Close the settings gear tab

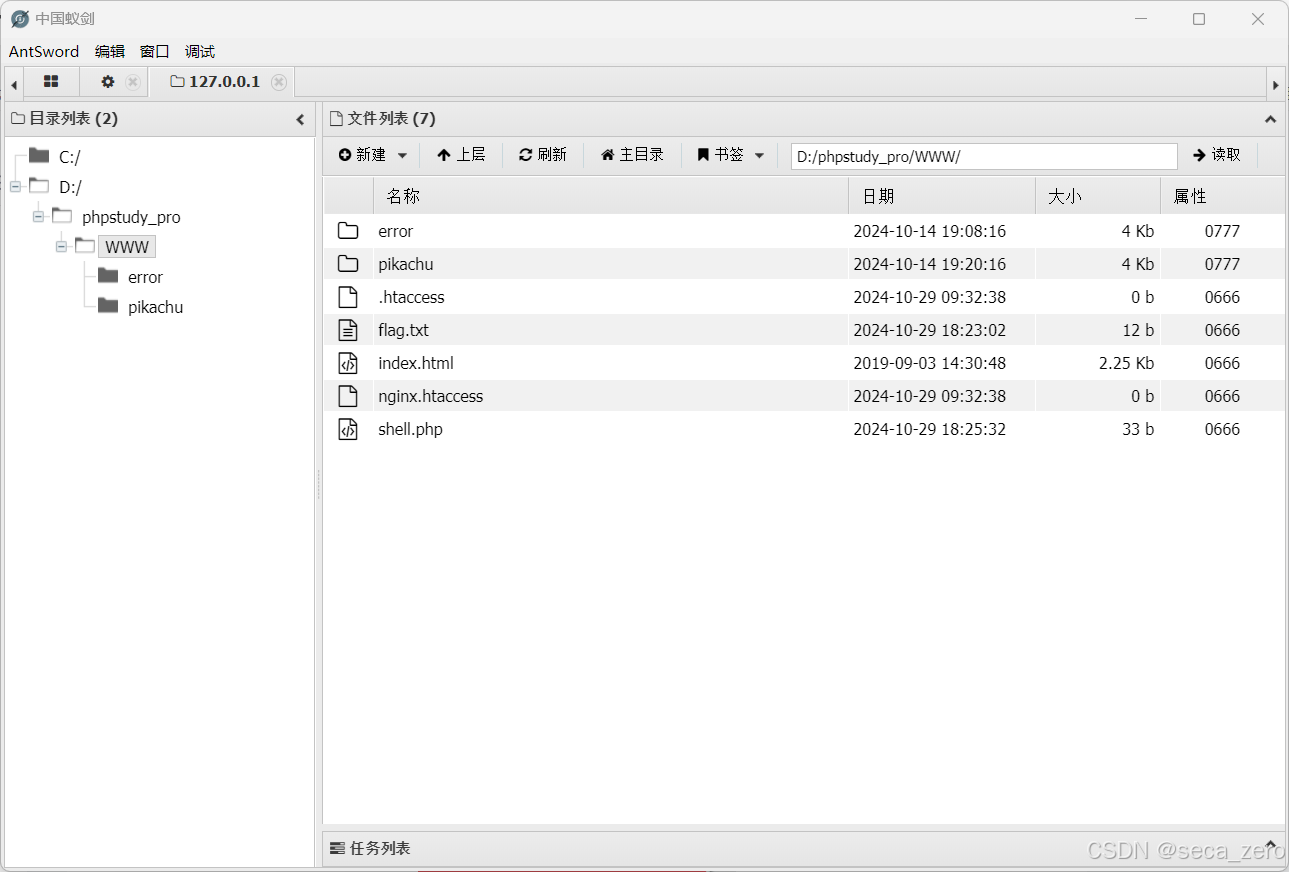132,82
